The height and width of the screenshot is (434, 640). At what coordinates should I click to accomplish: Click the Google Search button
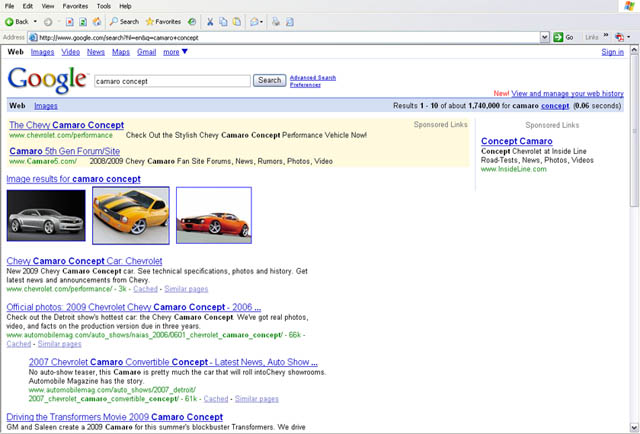pyautogui.click(x=269, y=80)
